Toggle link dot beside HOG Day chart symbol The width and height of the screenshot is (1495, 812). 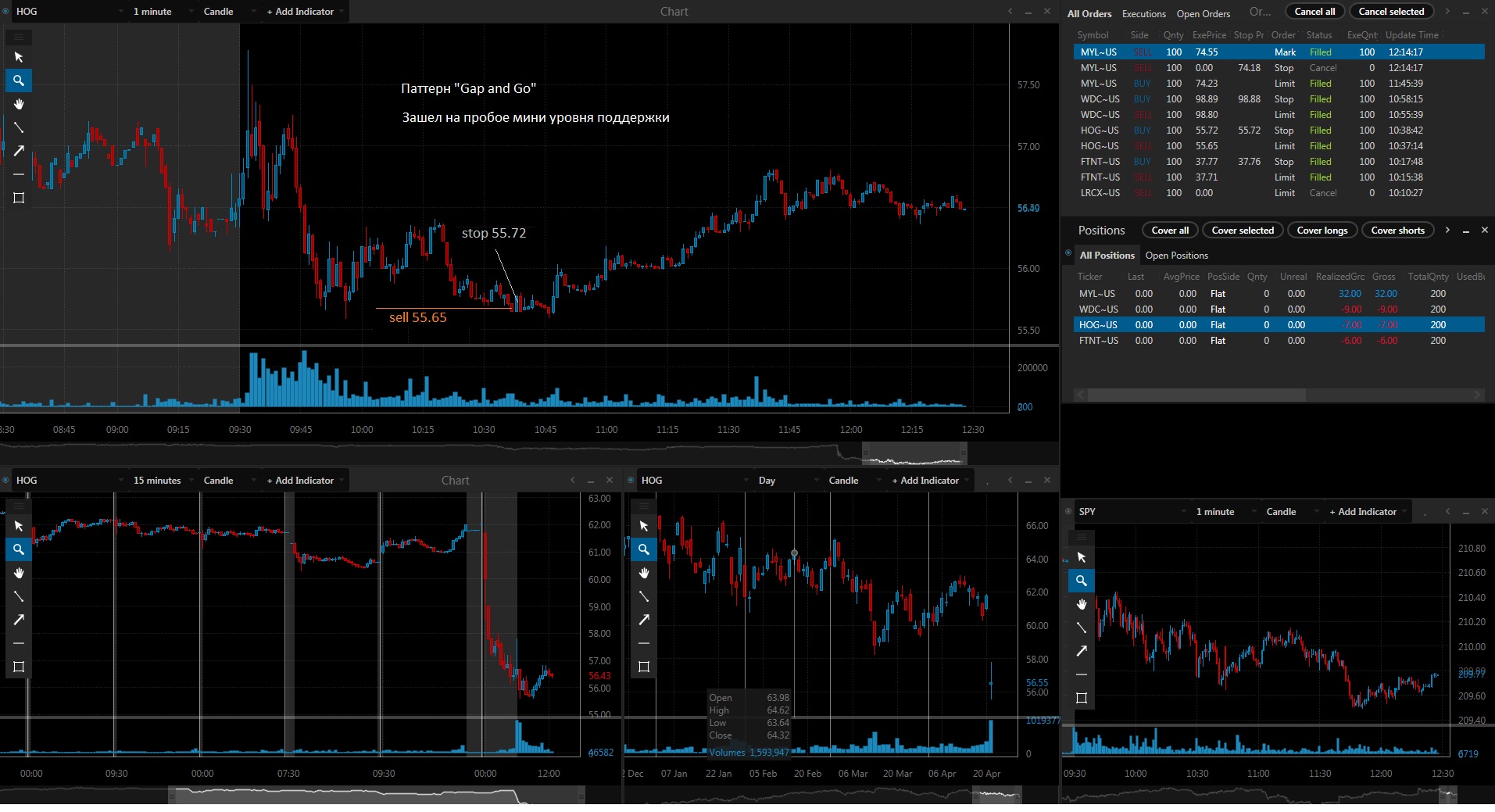point(631,480)
